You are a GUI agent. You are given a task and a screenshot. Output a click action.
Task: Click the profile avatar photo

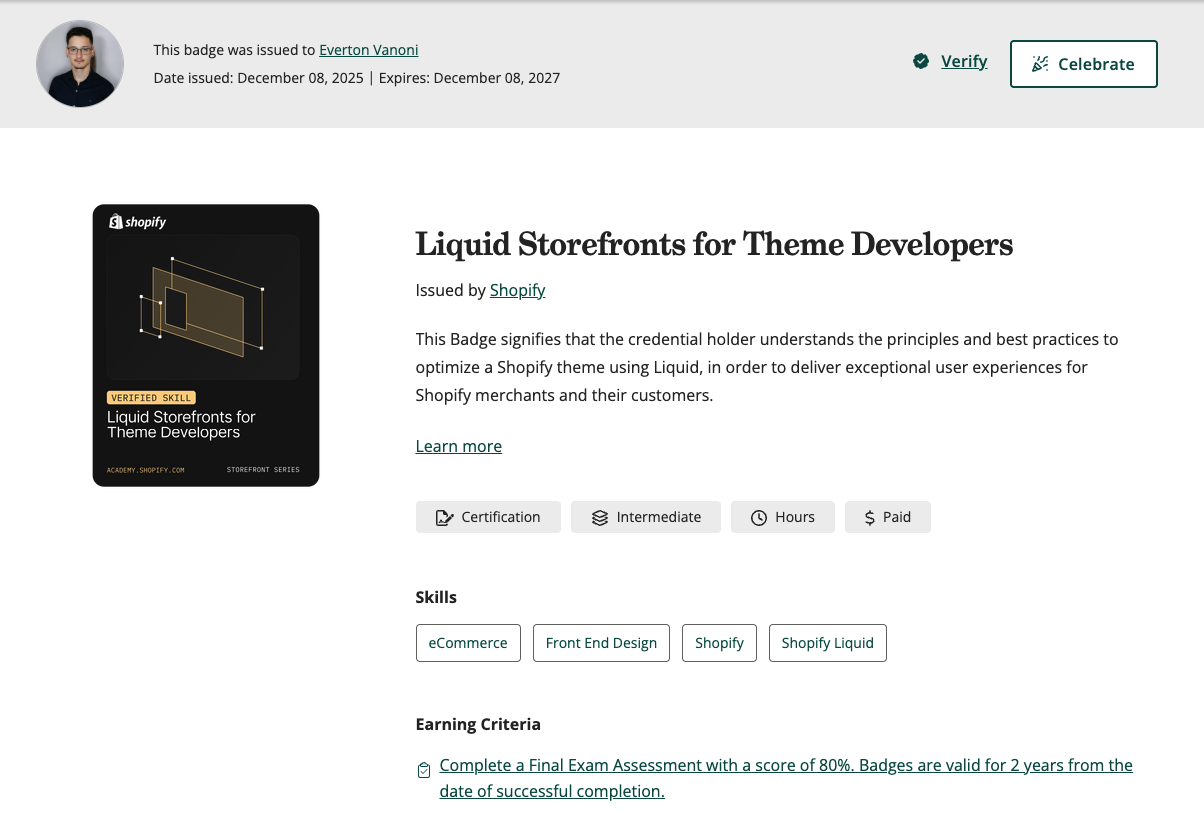(x=80, y=64)
